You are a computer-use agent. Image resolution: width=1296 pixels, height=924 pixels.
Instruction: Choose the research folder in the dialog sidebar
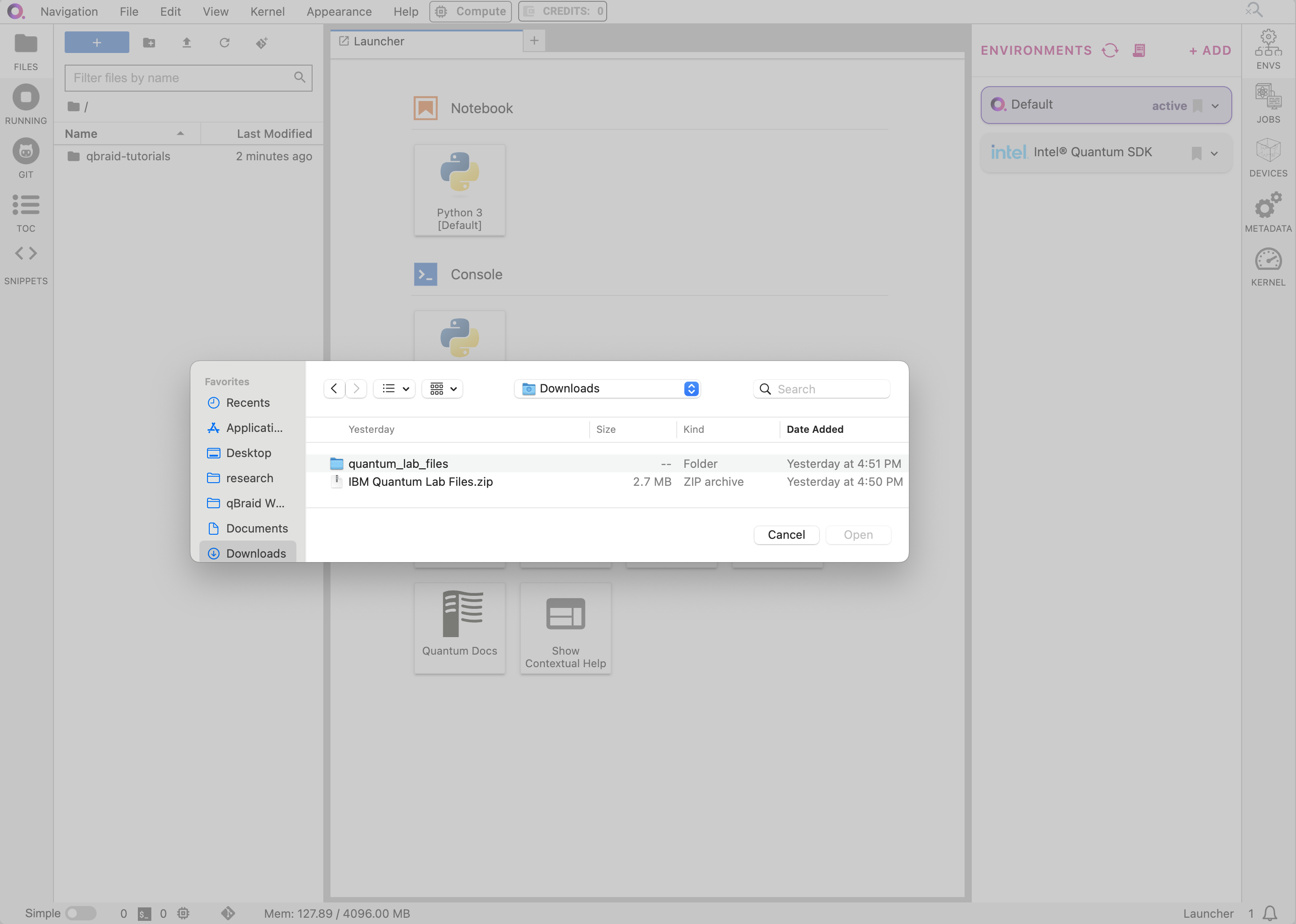click(x=247, y=478)
